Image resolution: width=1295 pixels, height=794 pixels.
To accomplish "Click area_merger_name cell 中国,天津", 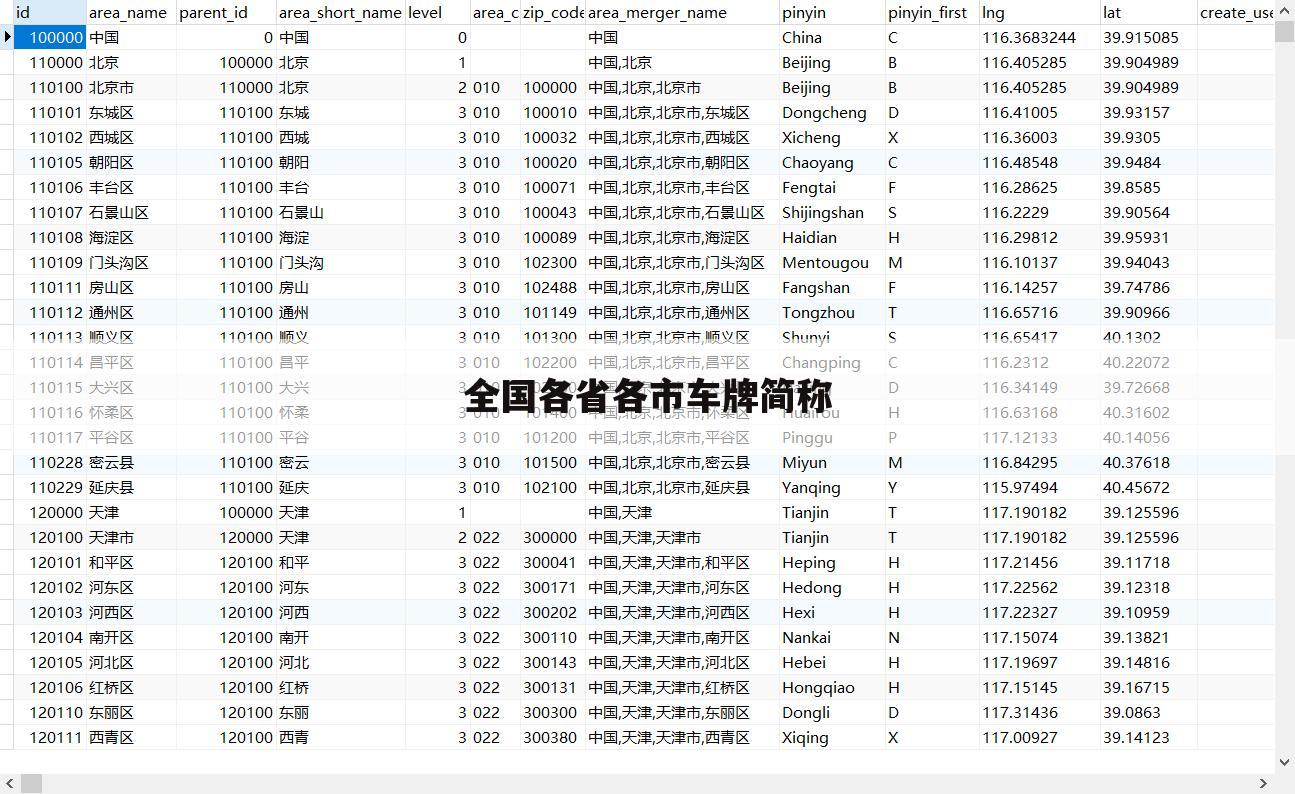I will click(682, 512).
